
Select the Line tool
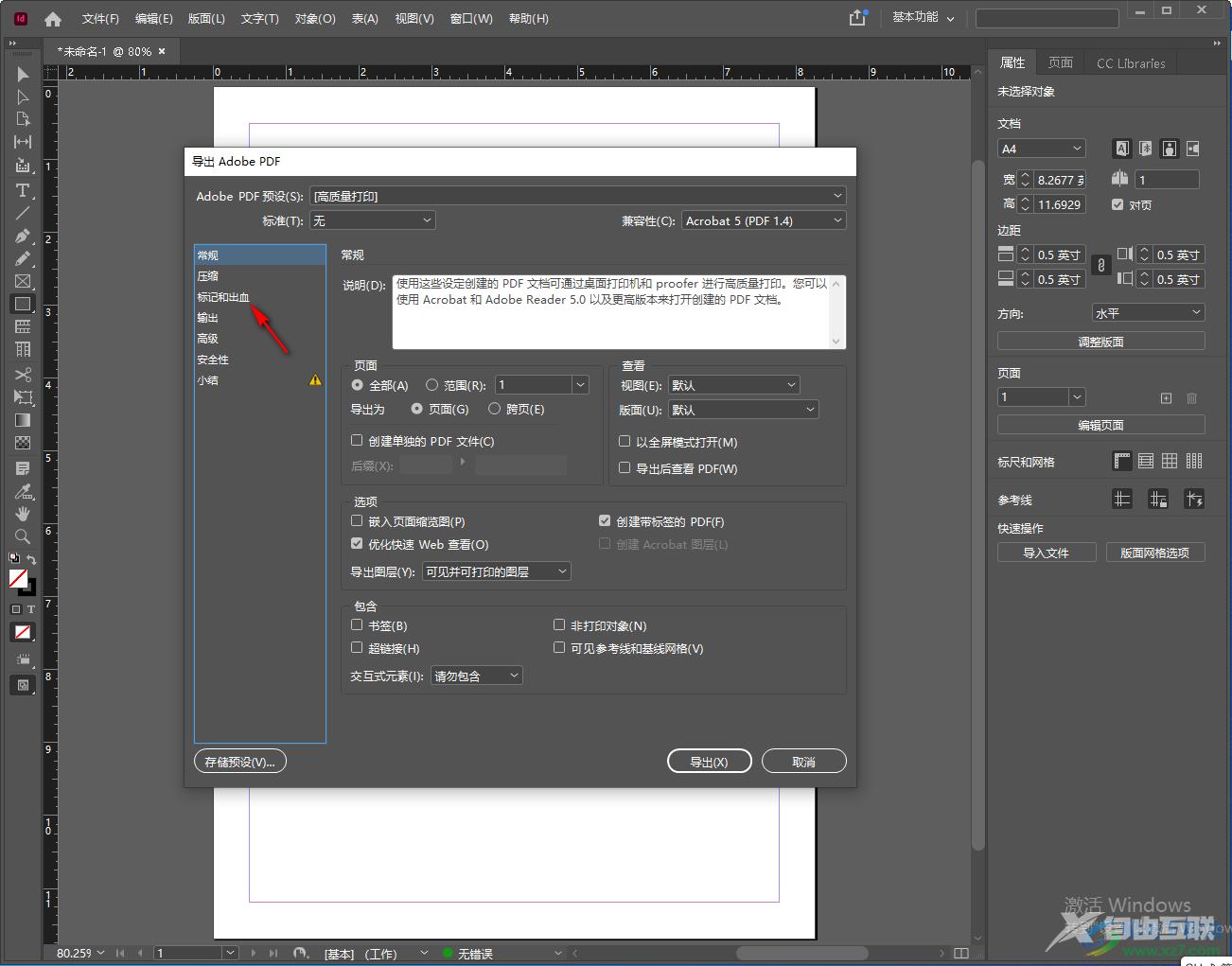pos(23,213)
